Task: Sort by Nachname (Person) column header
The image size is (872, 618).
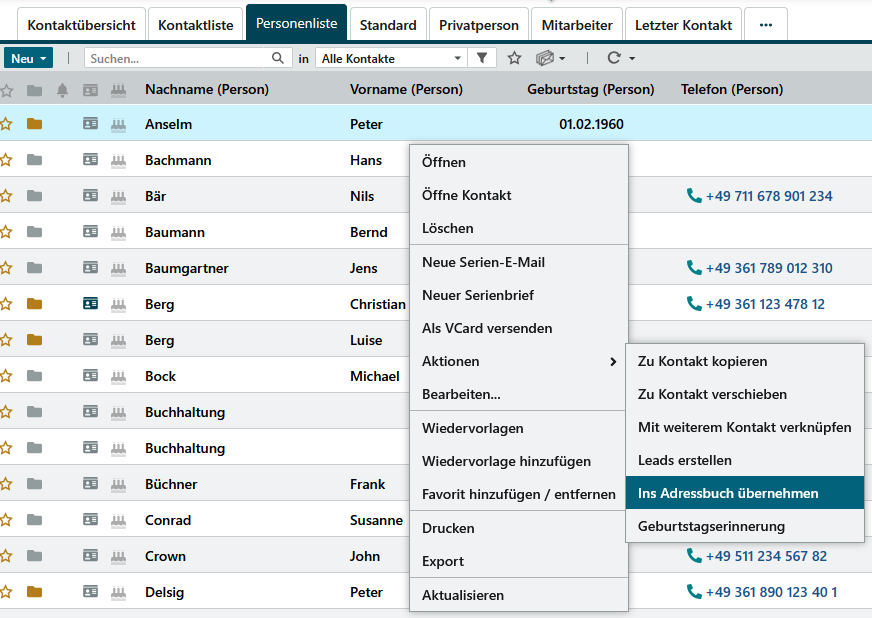Action: (x=207, y=90)
